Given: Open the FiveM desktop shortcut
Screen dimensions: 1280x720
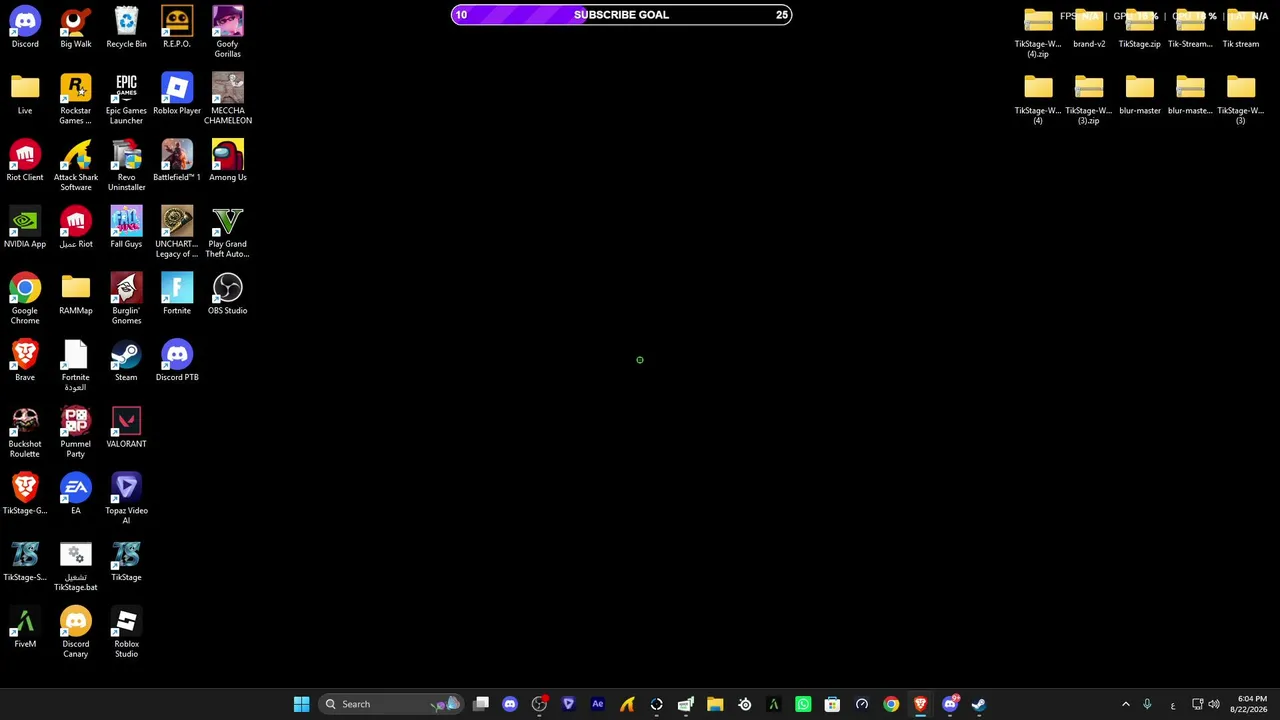Looking at the screenshot, I should pos(25,627).
